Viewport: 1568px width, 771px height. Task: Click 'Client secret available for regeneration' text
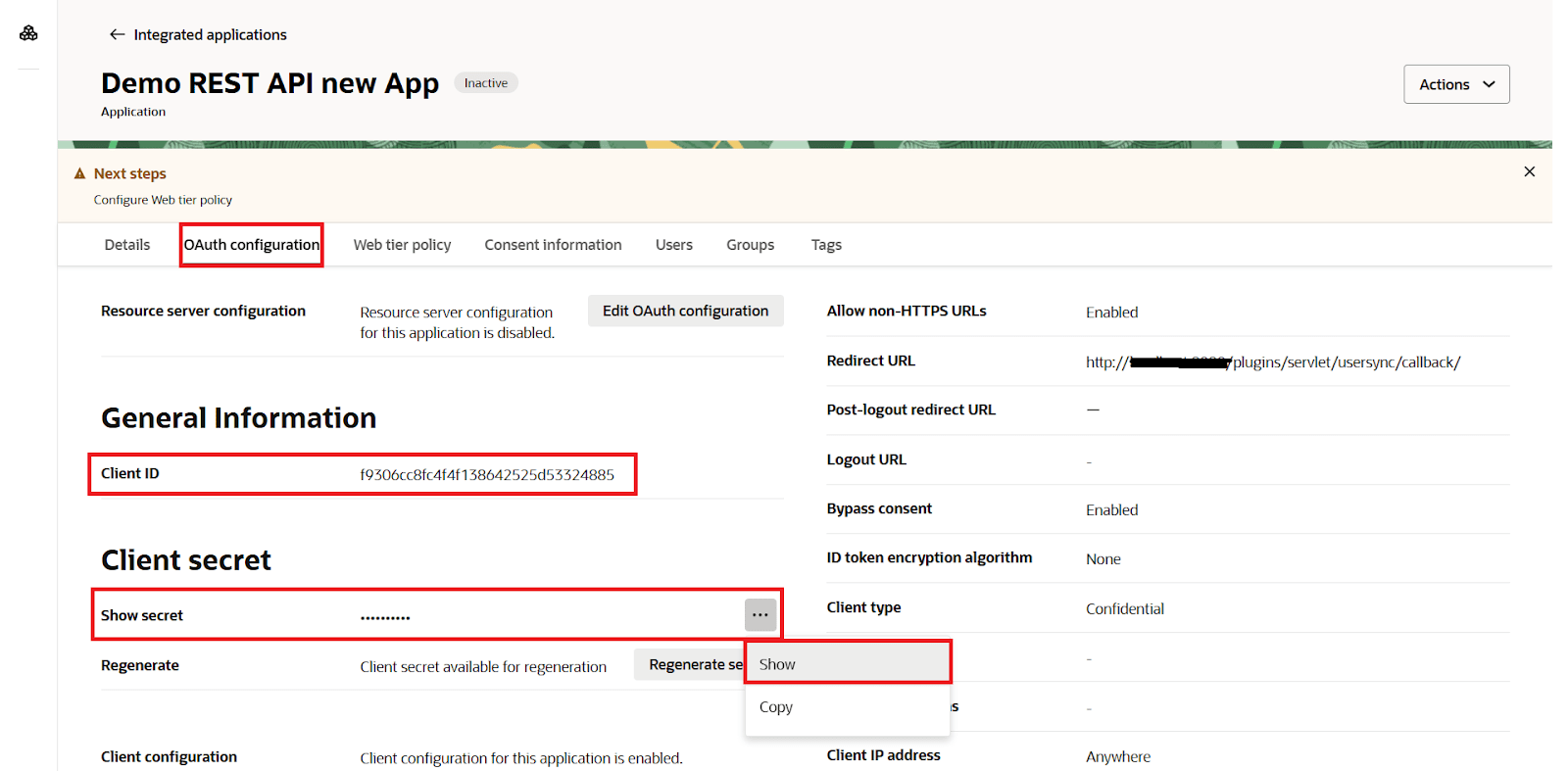[x=483, y=666]
